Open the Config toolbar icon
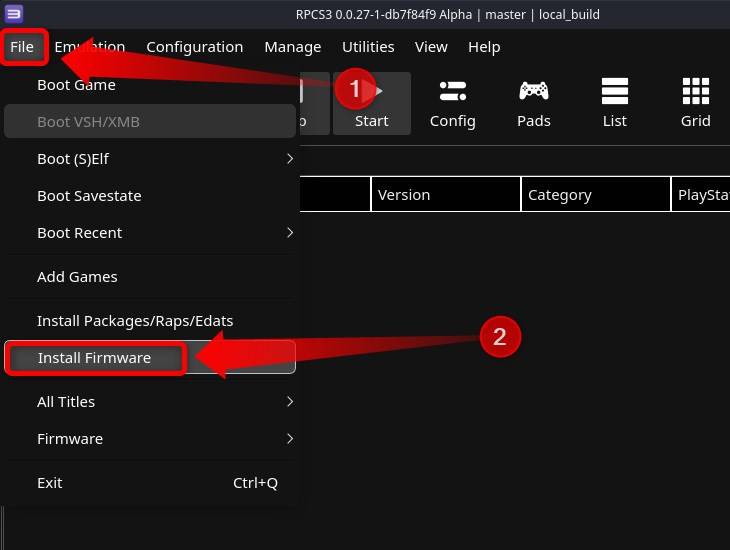Image resolution: width=730 pixels, height=550 pixels. tap(452, 92)
